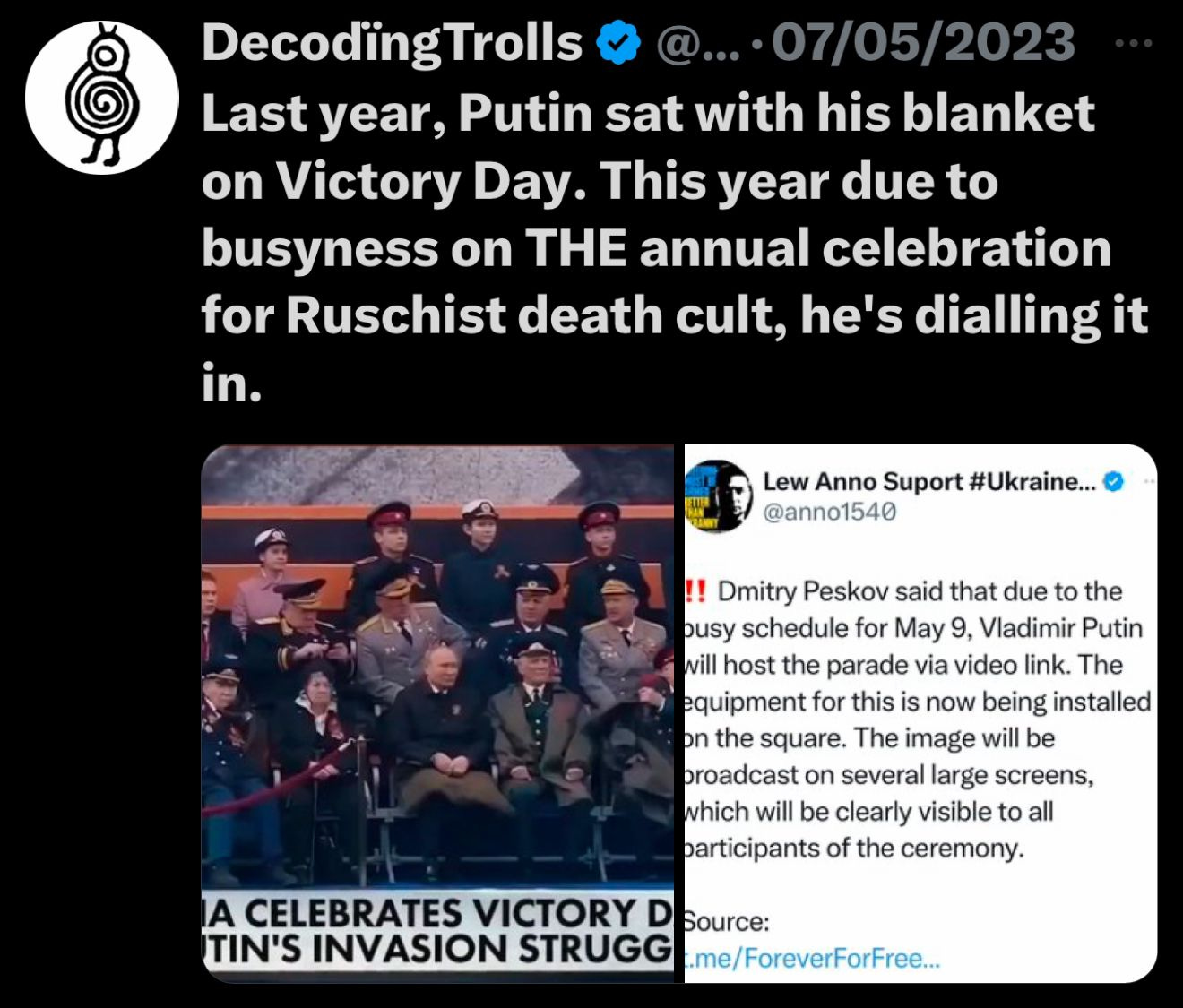
Task: Open the Victory Day parade image on the left
Action: pyautogui.click(x=437, y=713)
